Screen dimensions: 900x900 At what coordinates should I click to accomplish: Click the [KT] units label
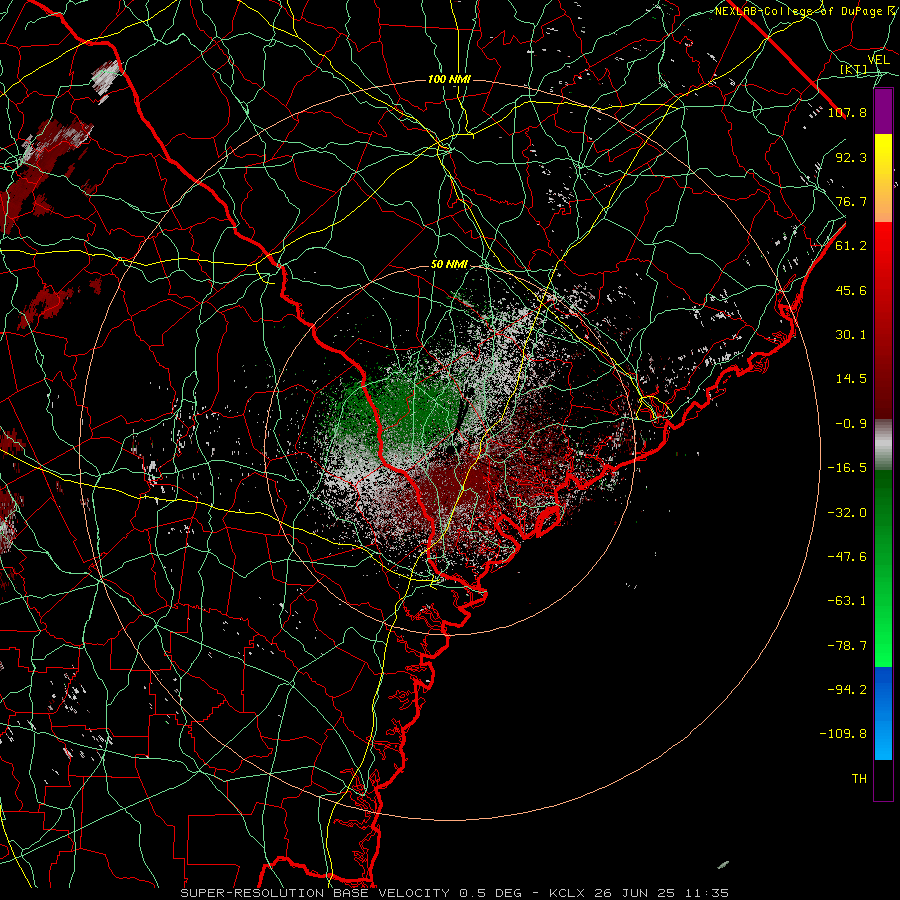tap(854, 70)
